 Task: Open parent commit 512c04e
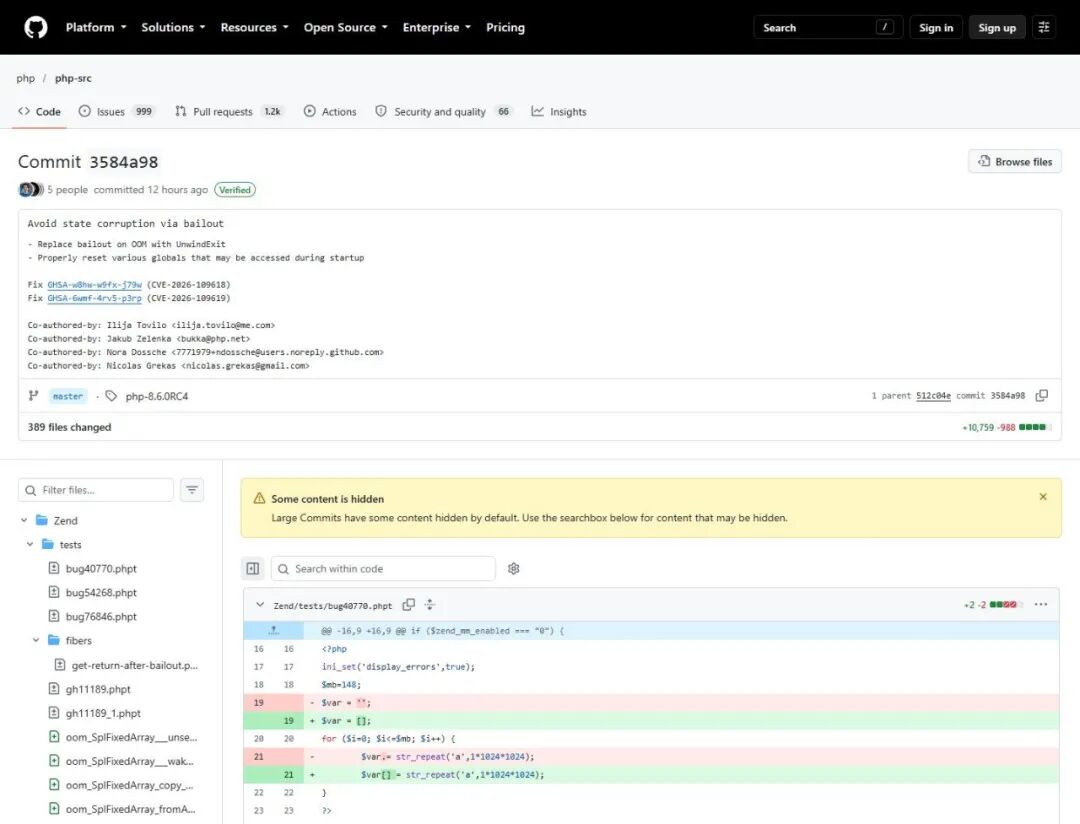933,395
